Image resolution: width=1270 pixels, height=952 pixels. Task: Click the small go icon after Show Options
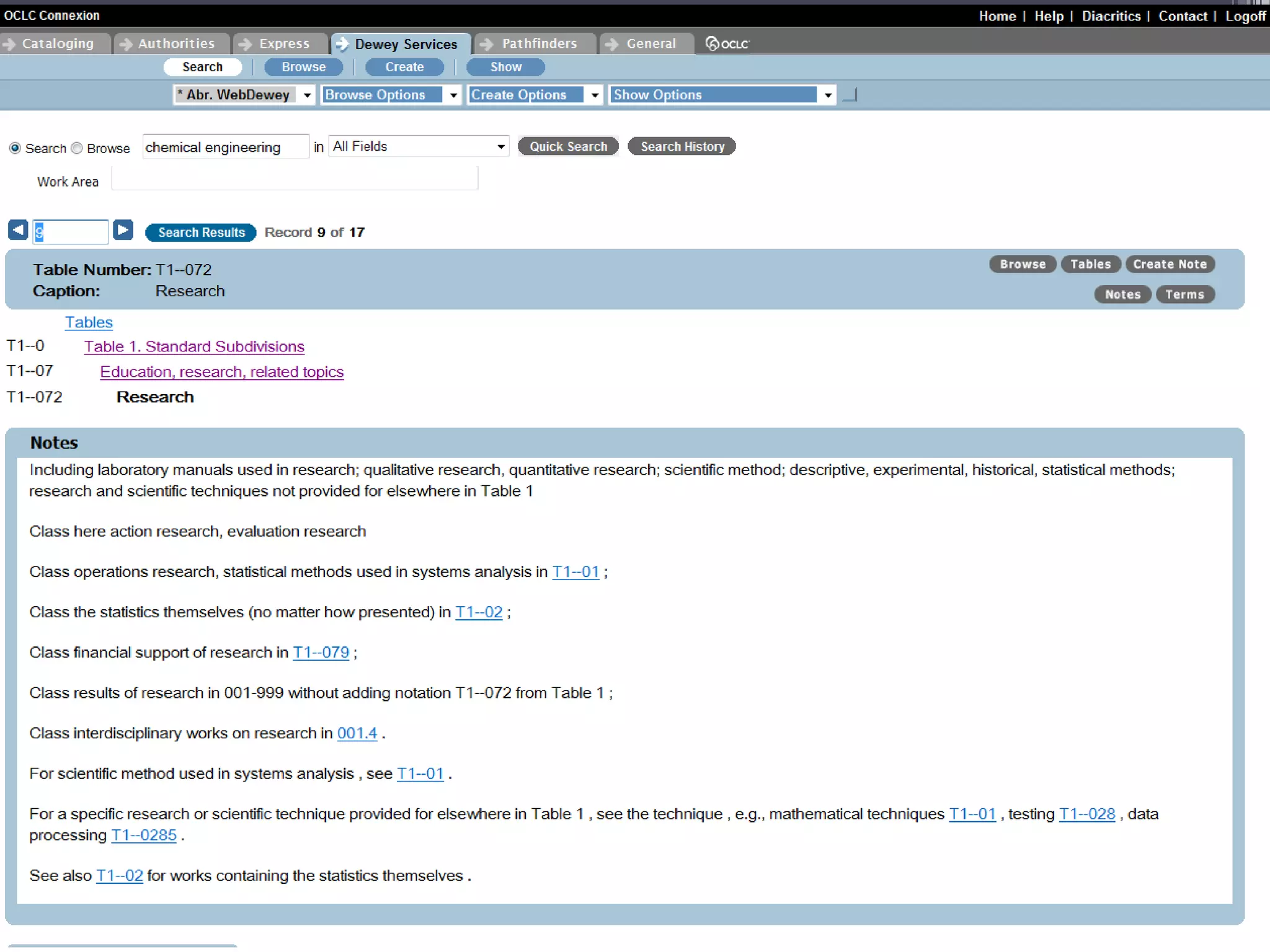coord(850,95)
